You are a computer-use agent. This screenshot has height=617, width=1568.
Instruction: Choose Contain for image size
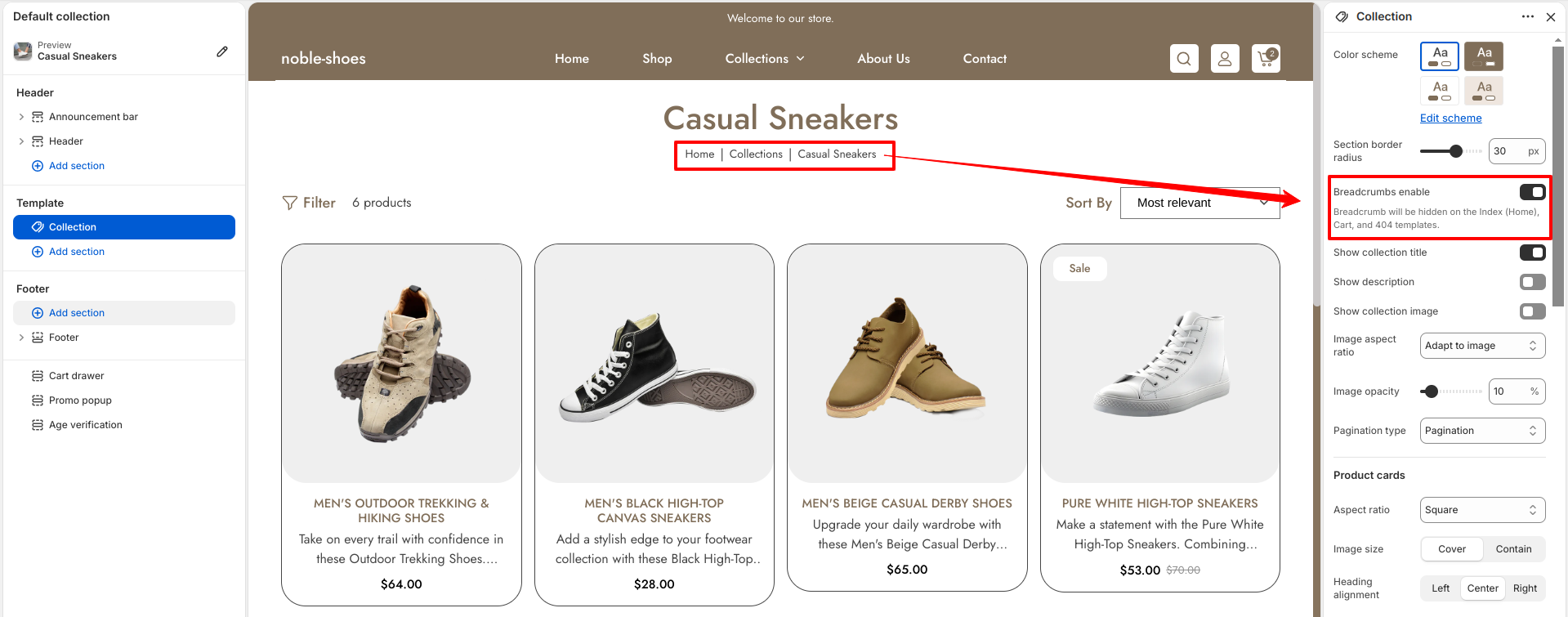click(x=1513, y=549)
